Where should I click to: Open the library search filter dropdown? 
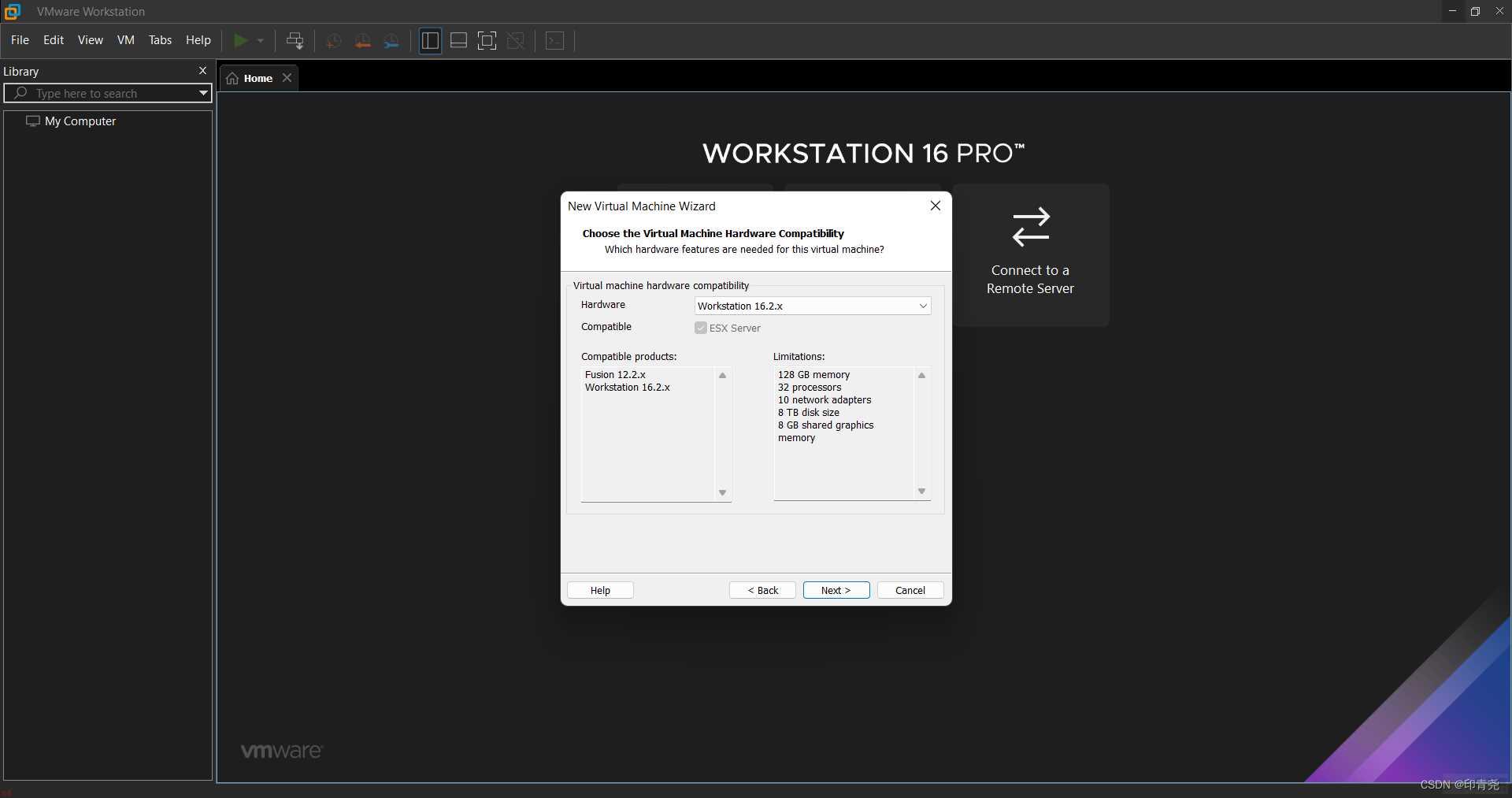[x=203, y=93]
